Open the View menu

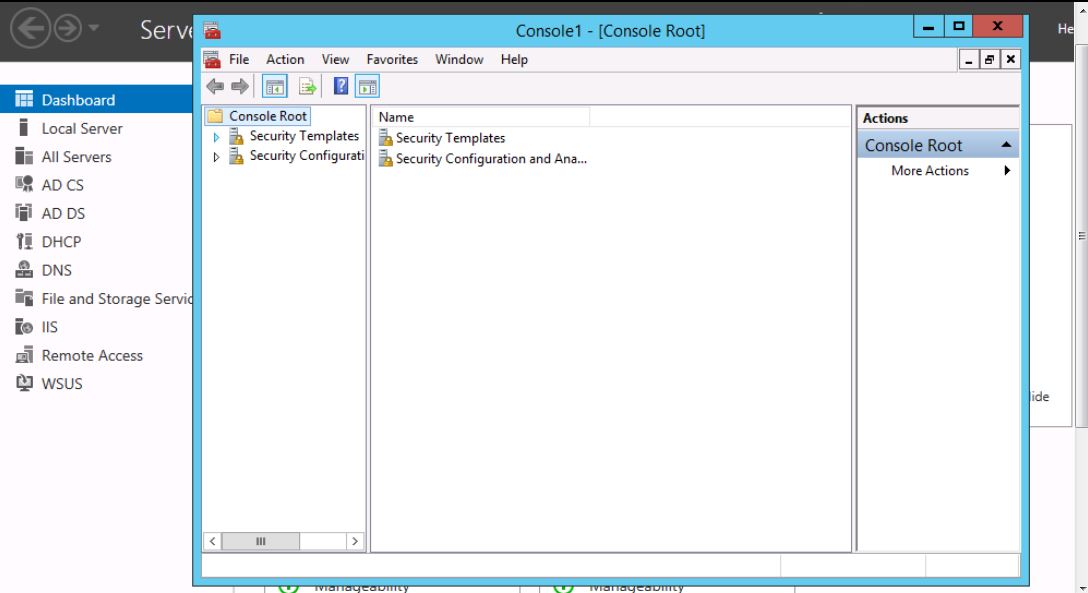coord(335,60)
